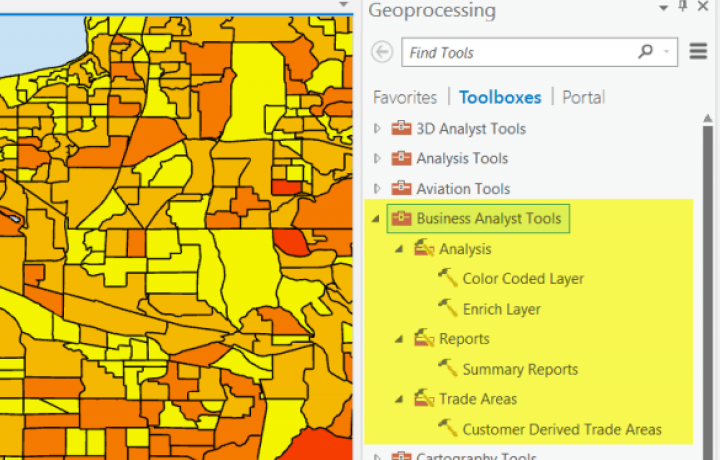Viewport: 720px width, 460px height.
Task: Click Customer Derived Trade Areas hammer icon
Action: click(x=448, y=428)
